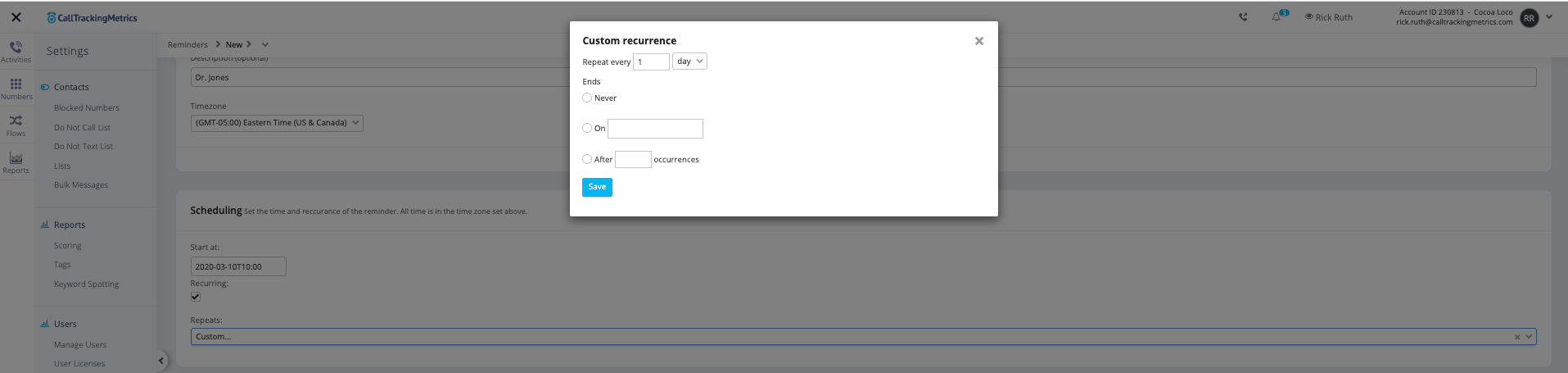Click the Start at datetime field

(238, 266)
